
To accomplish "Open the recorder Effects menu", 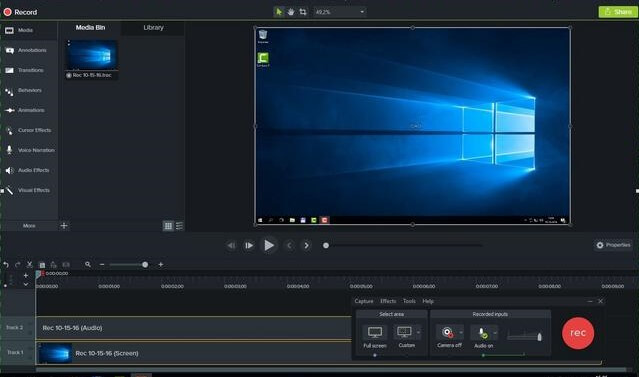I will [x=388, y=301].
